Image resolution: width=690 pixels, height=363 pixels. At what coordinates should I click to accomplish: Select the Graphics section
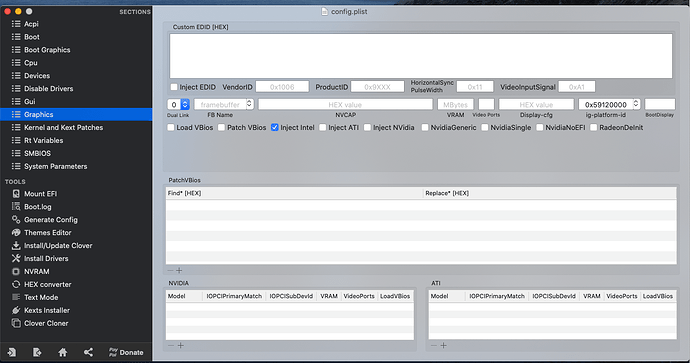[x=76, y=114]
